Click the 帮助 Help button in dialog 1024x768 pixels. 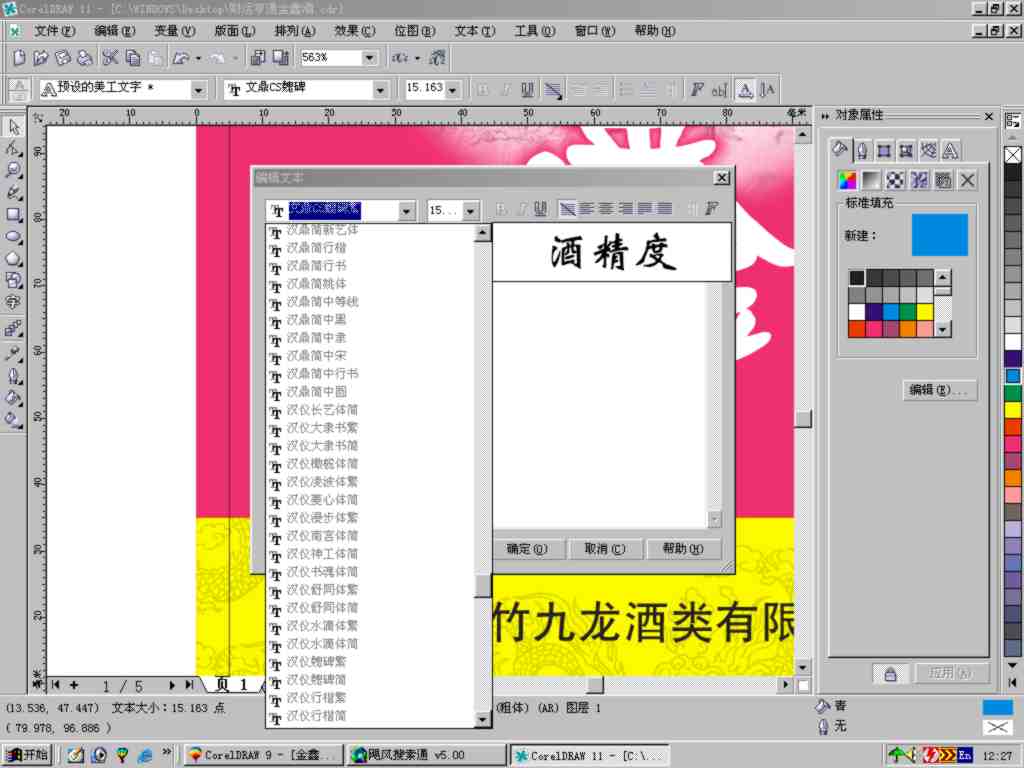point(684,549)
